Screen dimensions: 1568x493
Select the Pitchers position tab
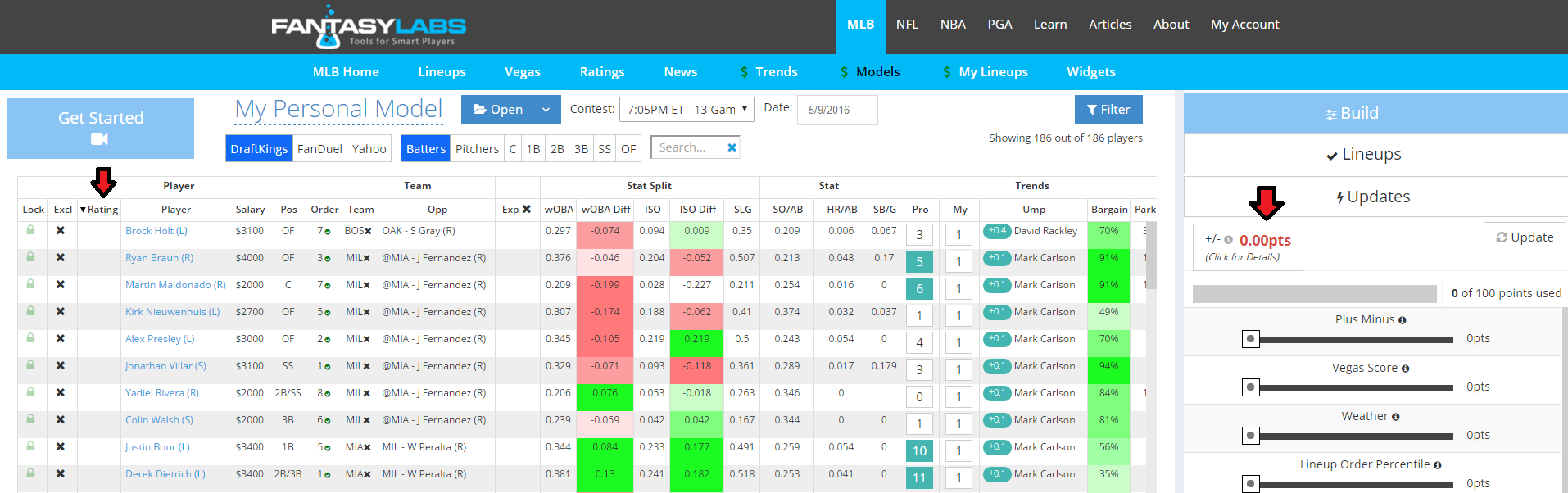(x=477, y=148)
